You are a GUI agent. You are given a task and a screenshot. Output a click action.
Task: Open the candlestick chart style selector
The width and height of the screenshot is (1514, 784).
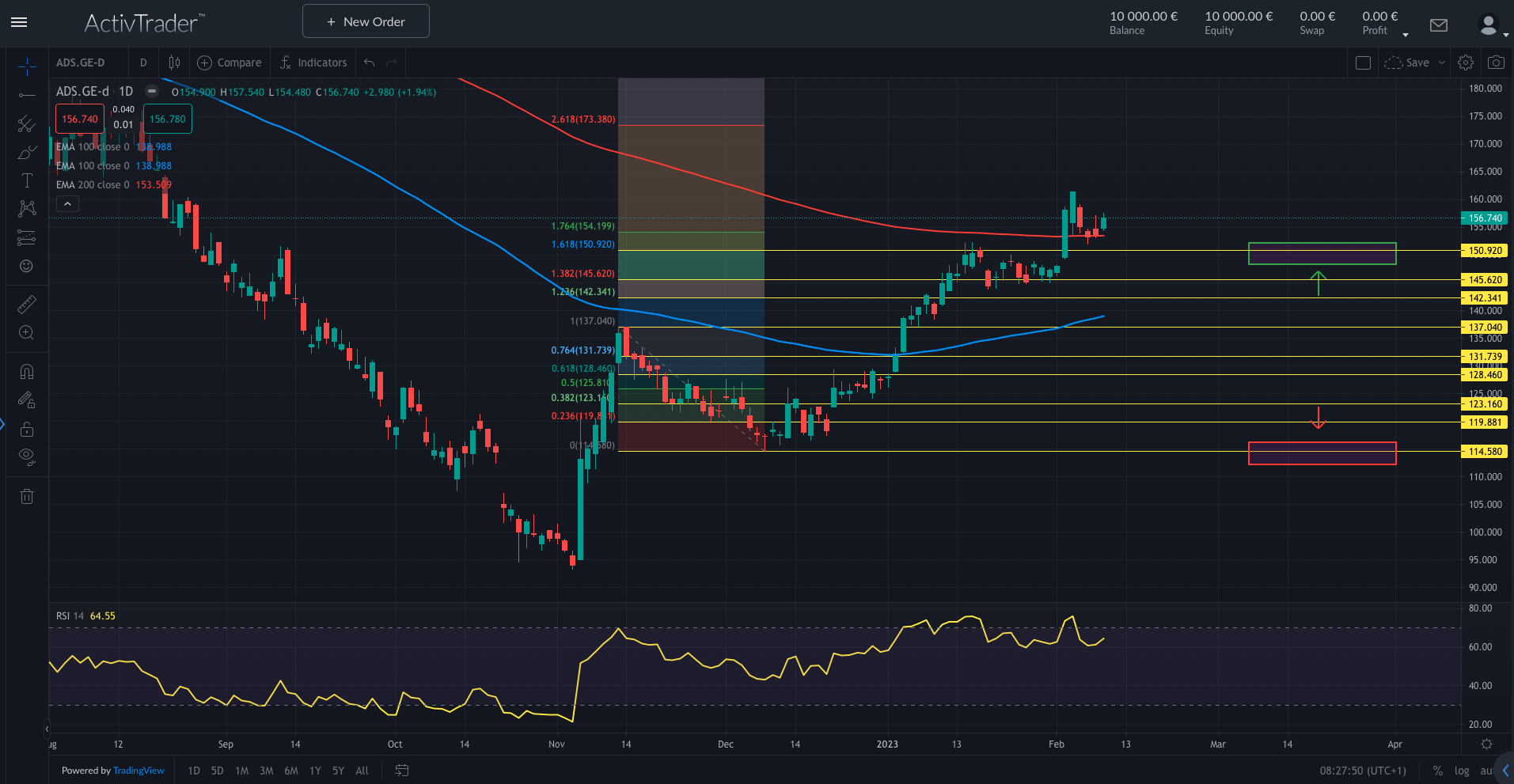pyautogui.click(x=174, y=62)
